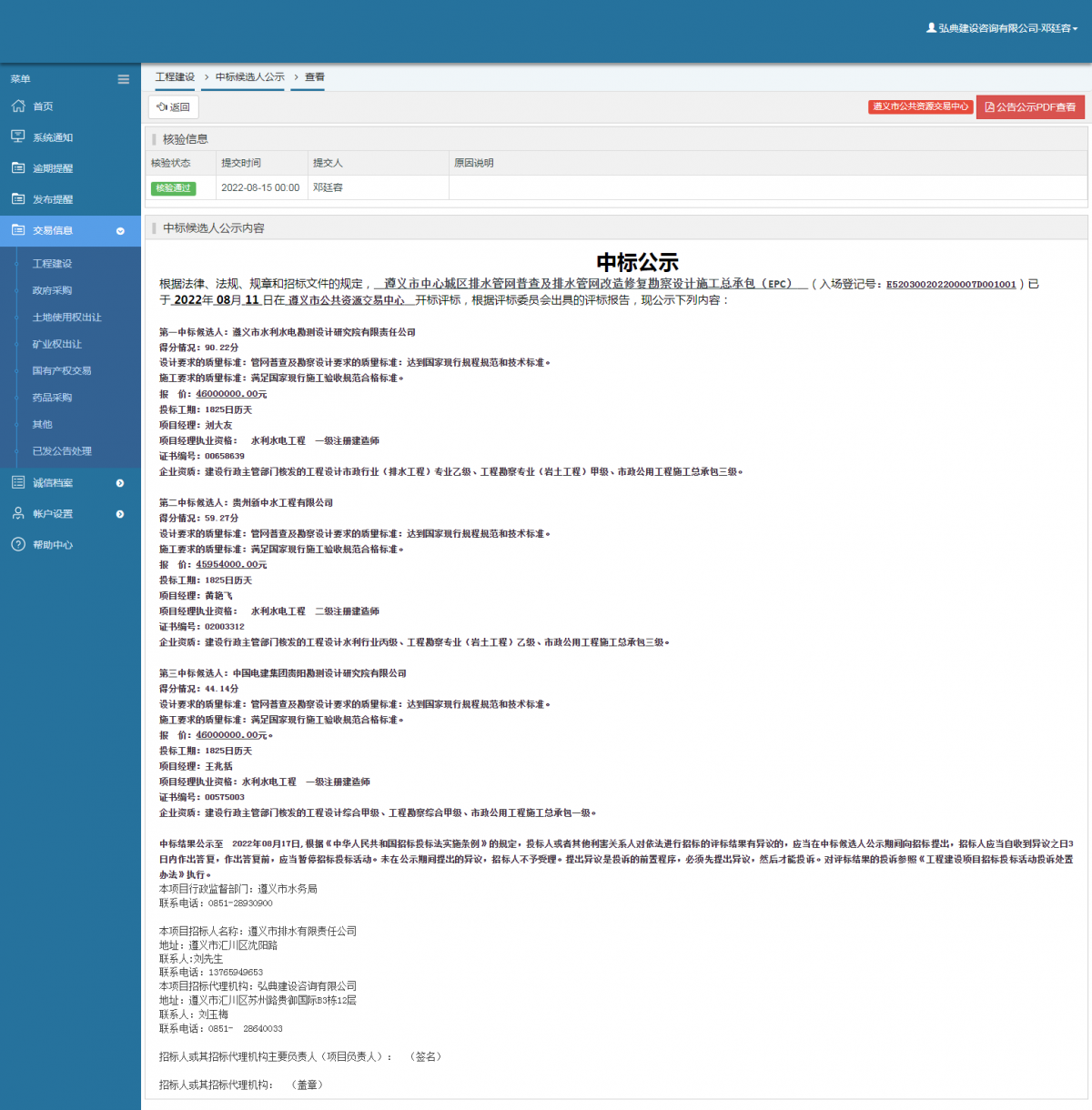This screenshot has height=1110, width=1092.
Task: Click the 诚信档案 list icon
Action: click(x=18, y=482)
